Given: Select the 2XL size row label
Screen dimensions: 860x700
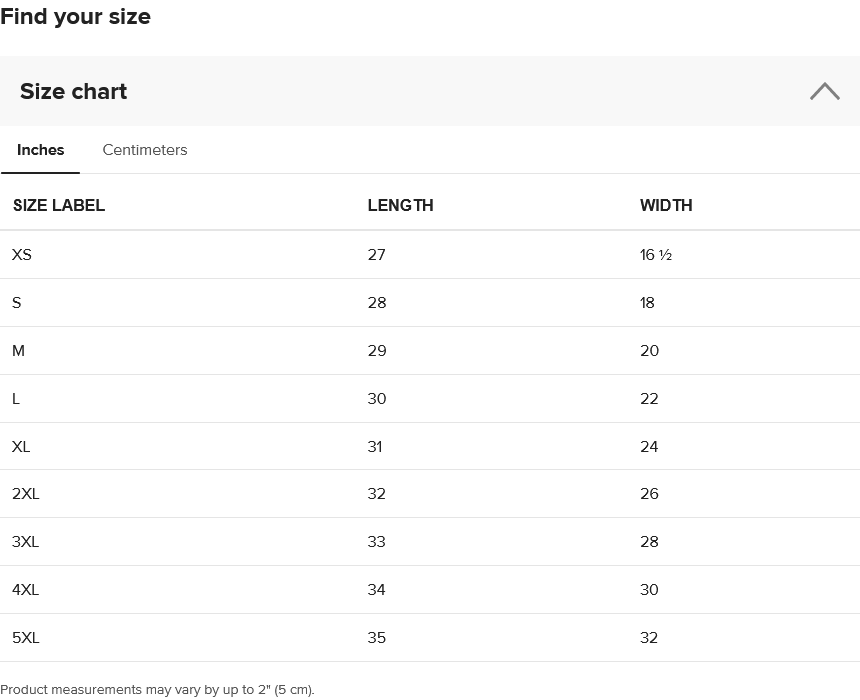Looking at the screenshot, I should (26, 494).
